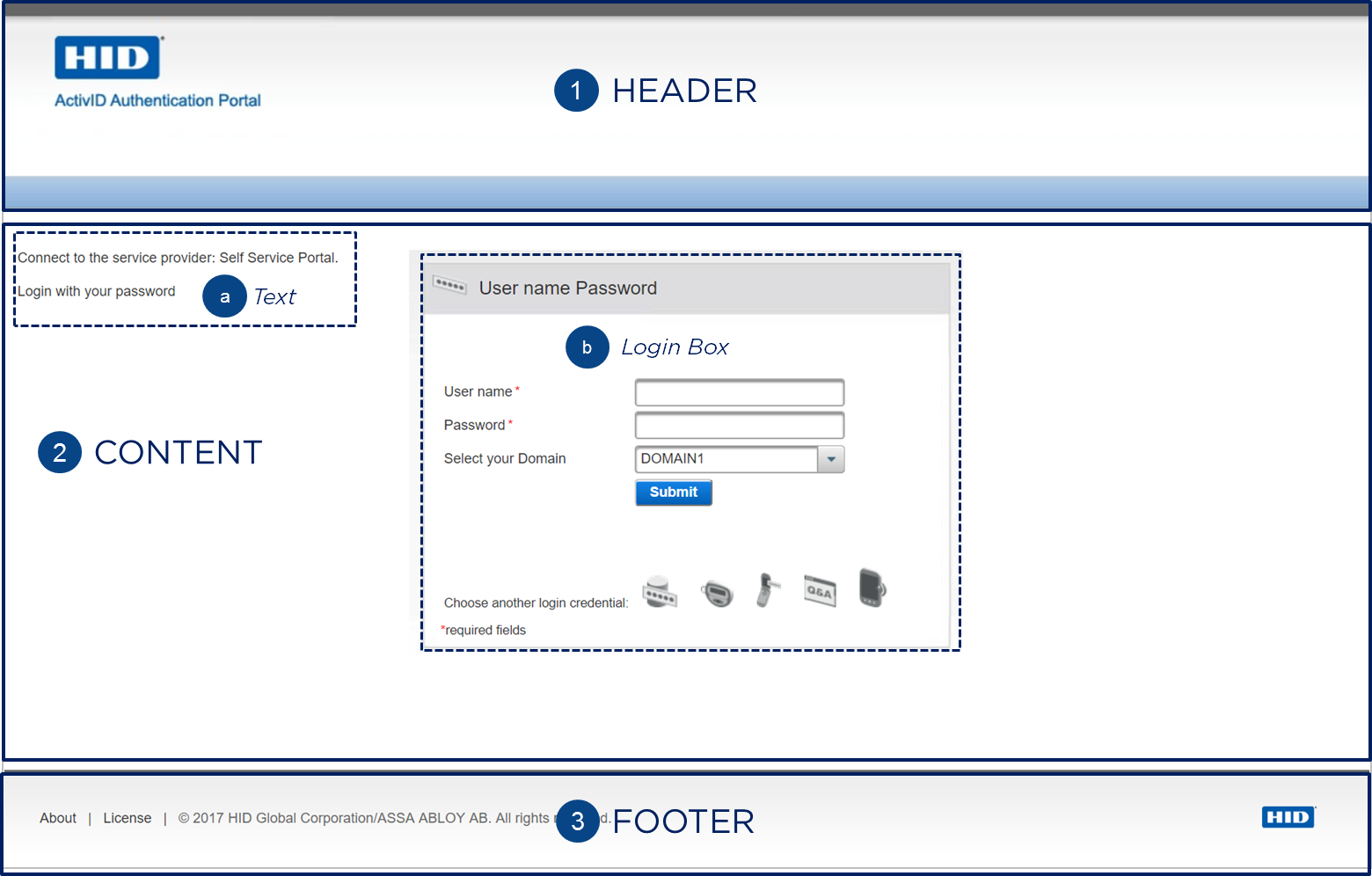Choose the database password login credential icon
The height and width of the screenshot is (876, 1372).
(x=660, y=592)
